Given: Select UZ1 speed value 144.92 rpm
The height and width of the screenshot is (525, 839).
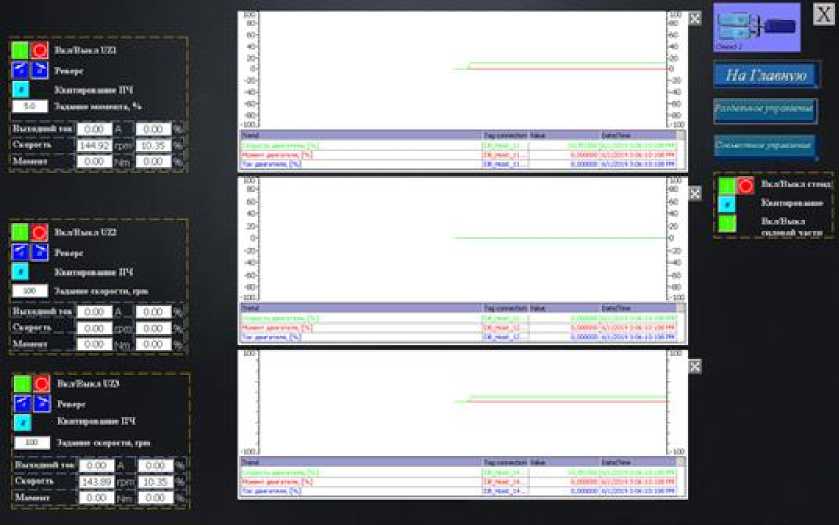Looking at the screenshot, I should click(94, 145).
